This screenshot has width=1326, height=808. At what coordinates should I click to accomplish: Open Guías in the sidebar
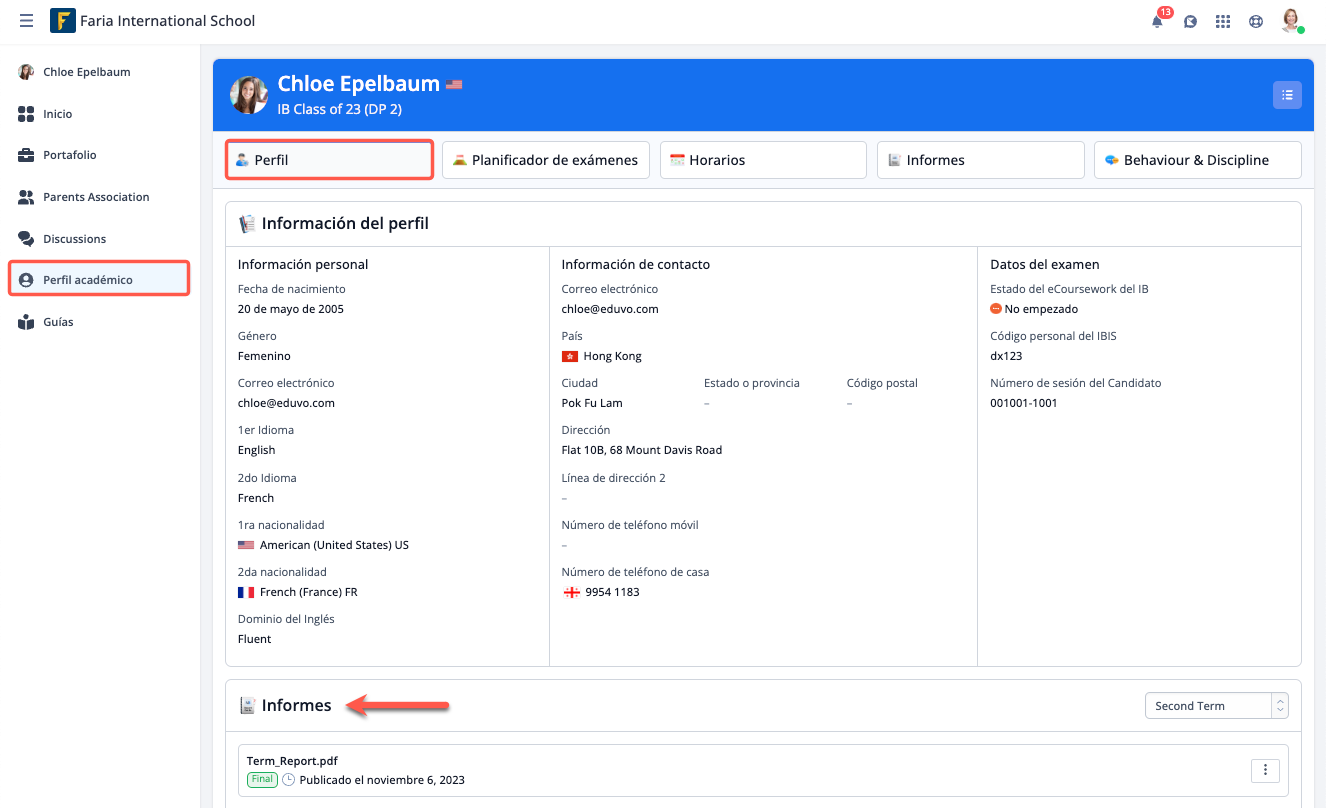point(58,322)
